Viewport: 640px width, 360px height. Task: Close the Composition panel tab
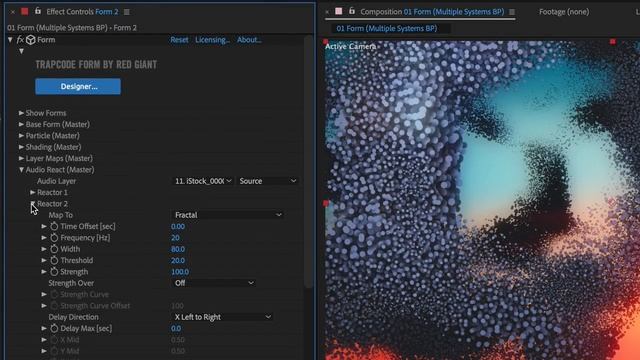tap(327, 12)
